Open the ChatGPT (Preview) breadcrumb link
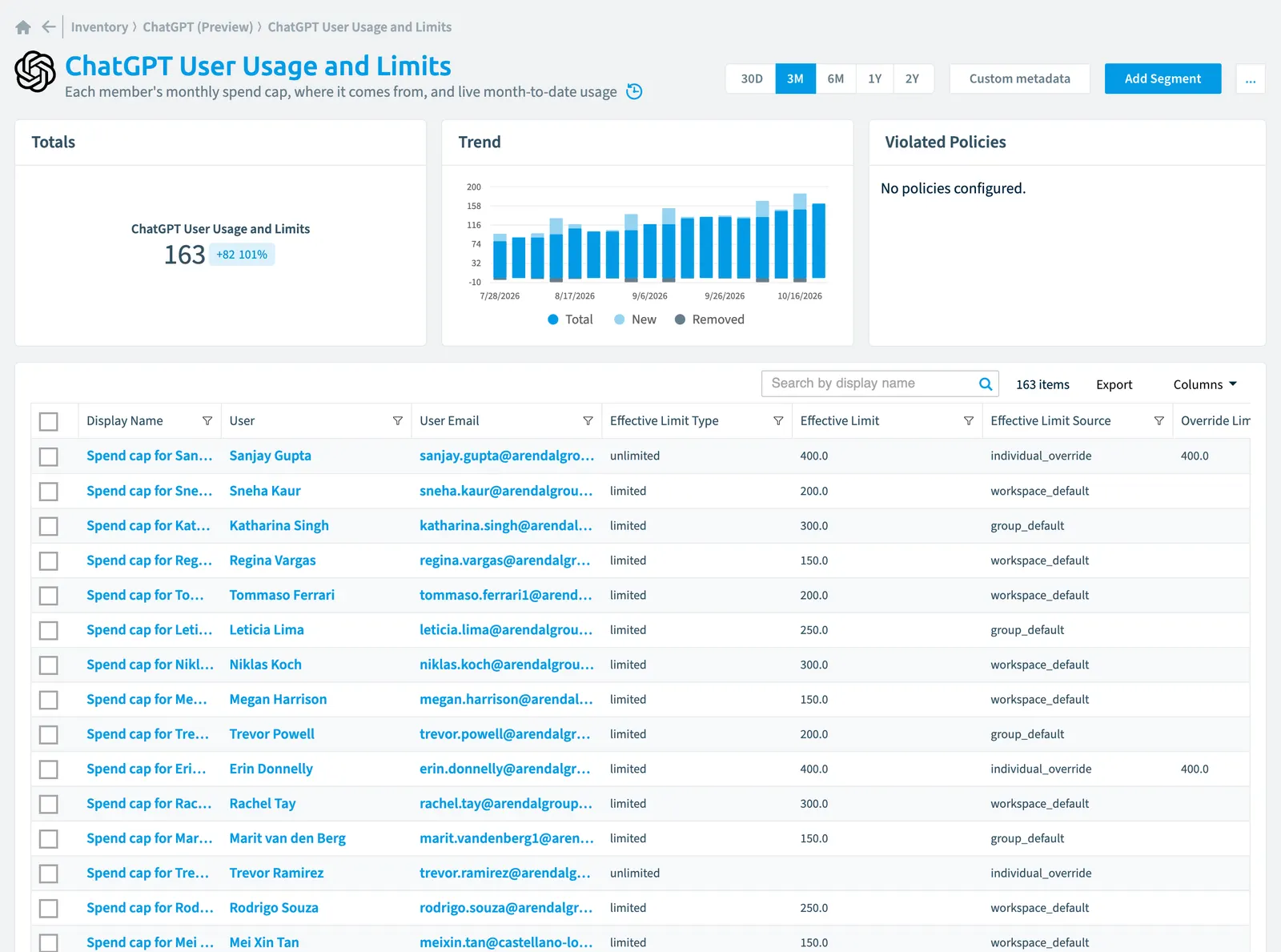Viewport: 1281px width, 952px height. (x=198, y=27)
